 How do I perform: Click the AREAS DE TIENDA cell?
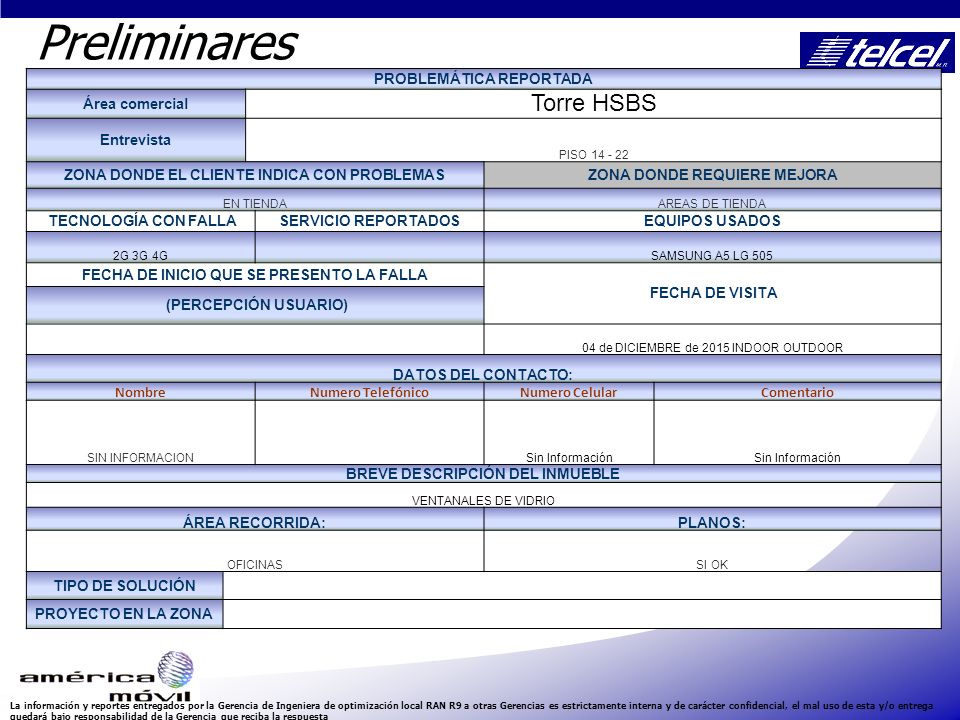(x=712, y=200)
